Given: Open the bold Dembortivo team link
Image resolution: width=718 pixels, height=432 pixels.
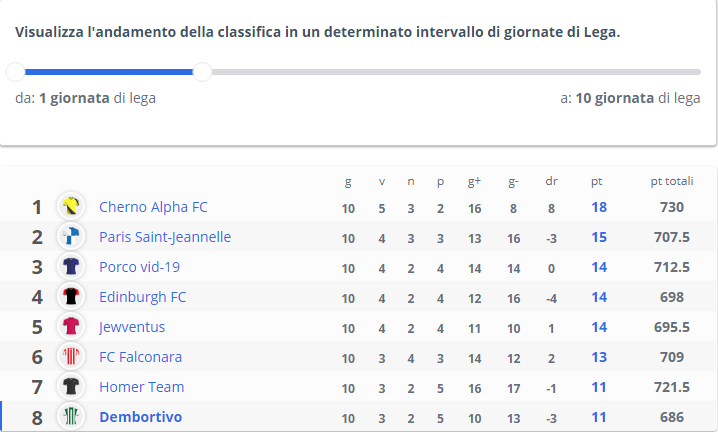Looking at the screenshot, I should (141, 417).
